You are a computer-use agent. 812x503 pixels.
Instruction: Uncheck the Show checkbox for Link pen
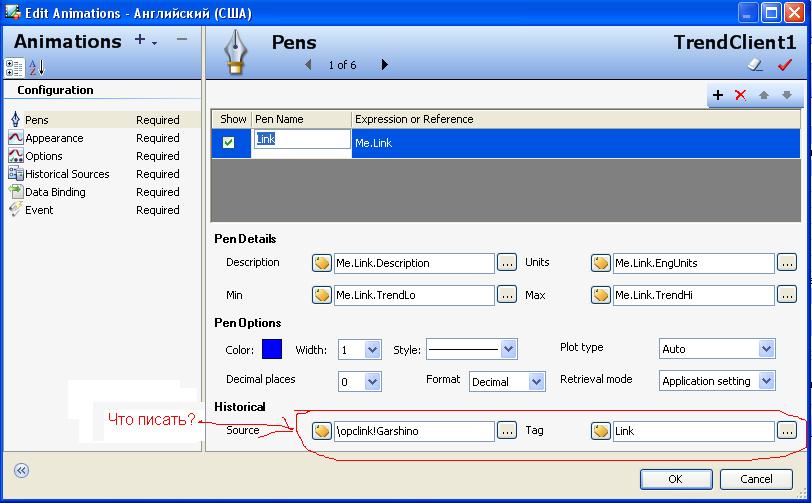229,143
